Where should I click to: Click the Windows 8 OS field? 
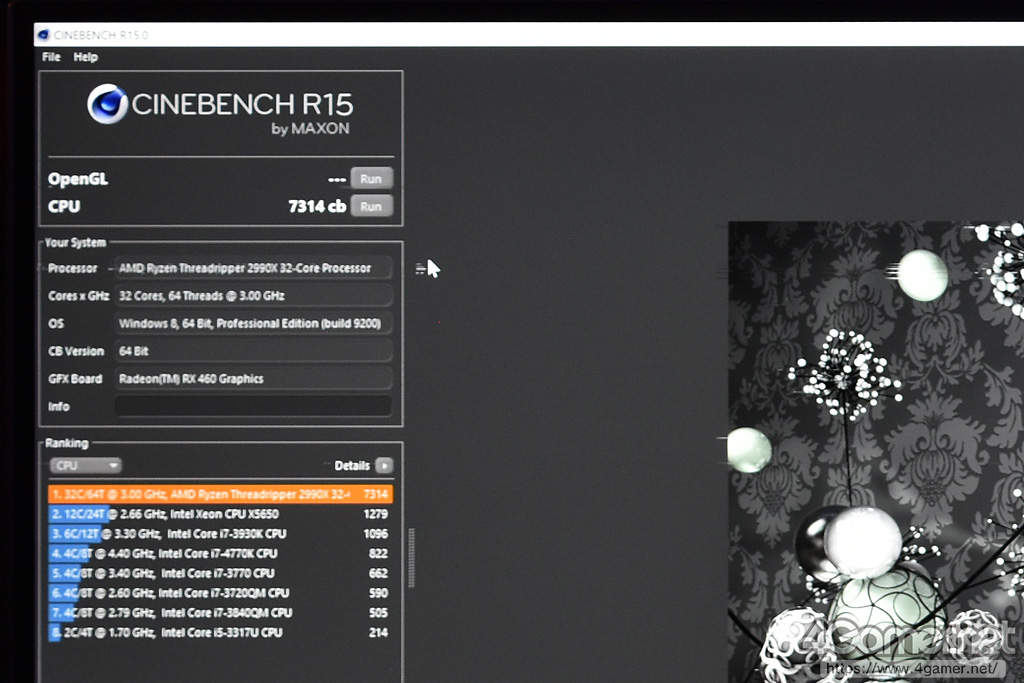coord(253,323)
